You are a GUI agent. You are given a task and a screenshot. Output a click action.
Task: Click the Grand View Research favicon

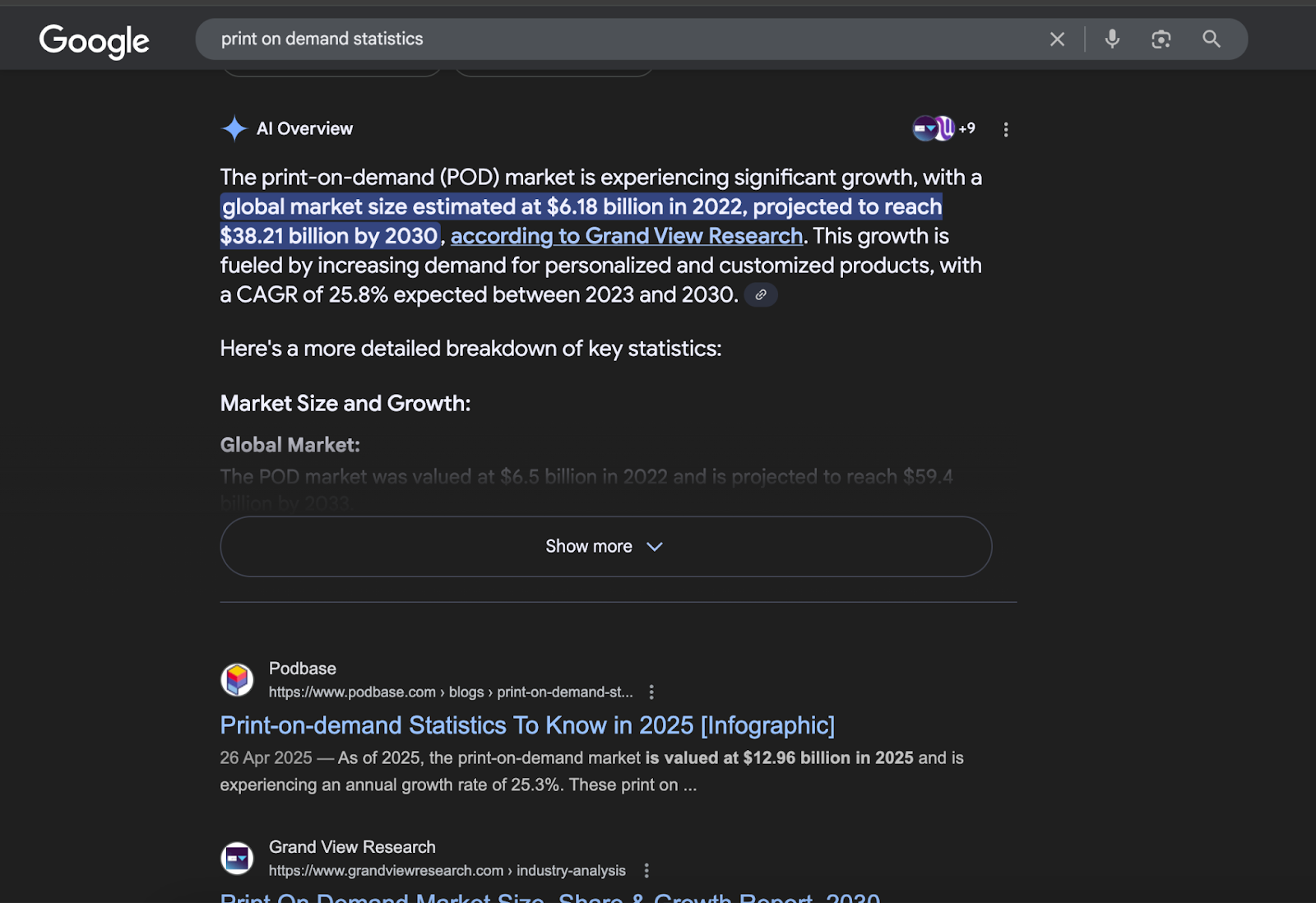[x=237, y=859]
